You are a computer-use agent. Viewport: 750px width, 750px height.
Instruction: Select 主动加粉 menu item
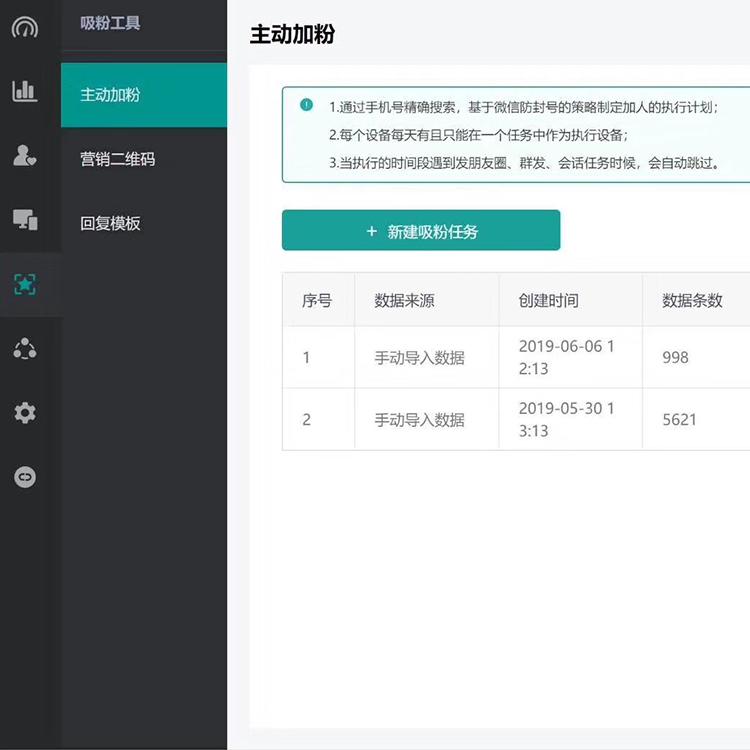[144, 95]
